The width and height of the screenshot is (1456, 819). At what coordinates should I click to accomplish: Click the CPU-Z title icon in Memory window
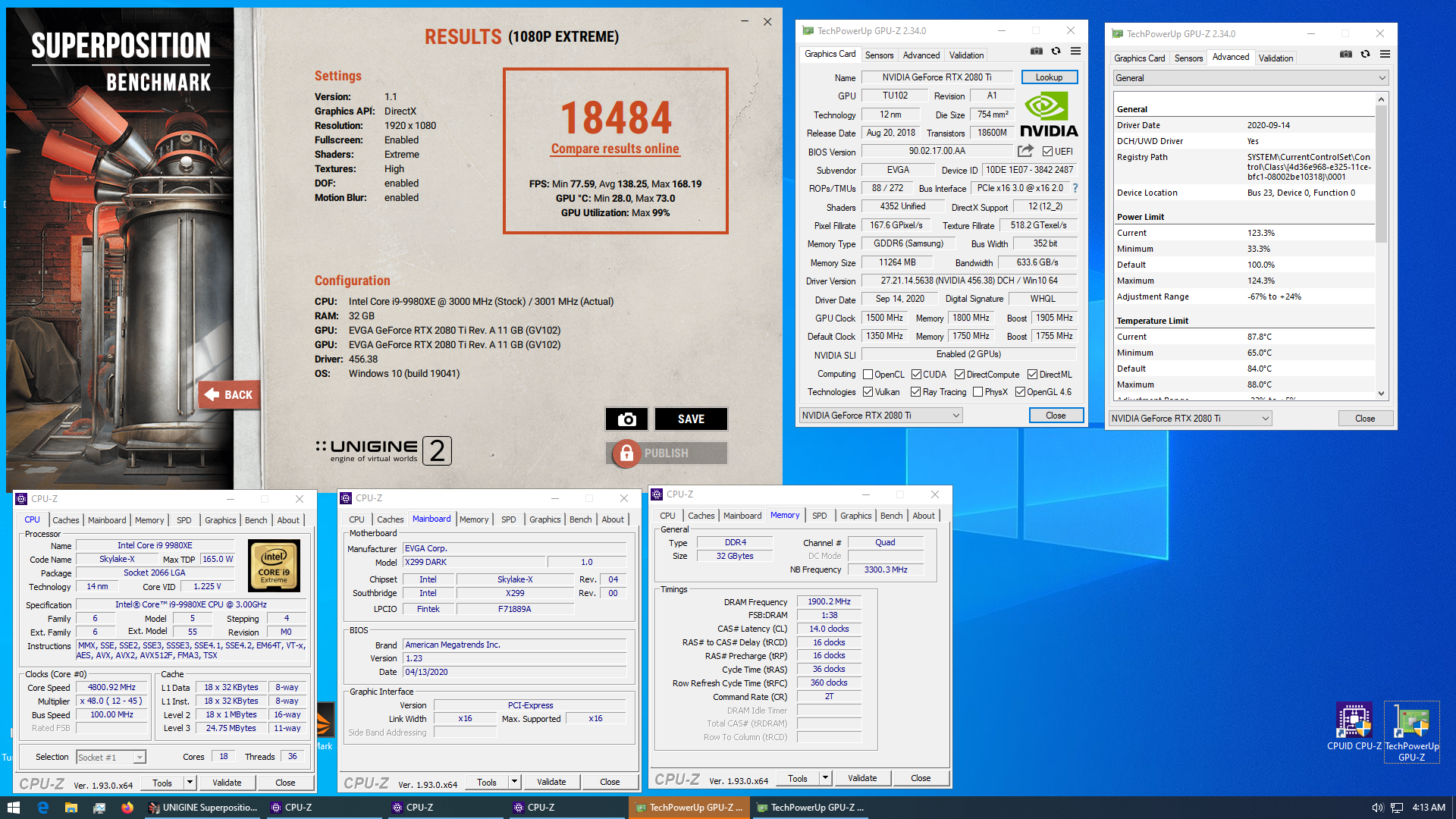click(657, 494)
